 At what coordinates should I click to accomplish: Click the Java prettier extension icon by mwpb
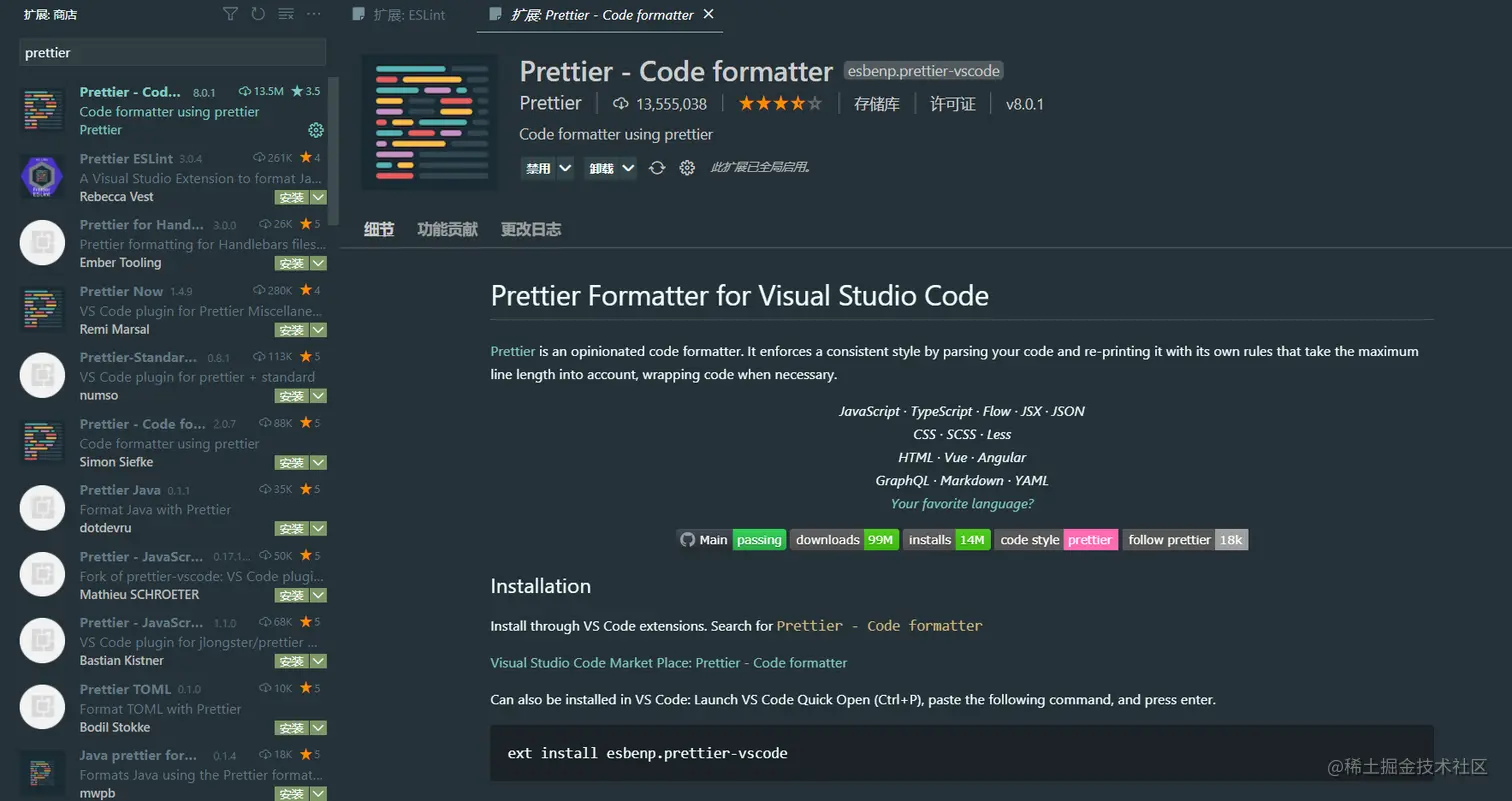(x=43, y=773)
